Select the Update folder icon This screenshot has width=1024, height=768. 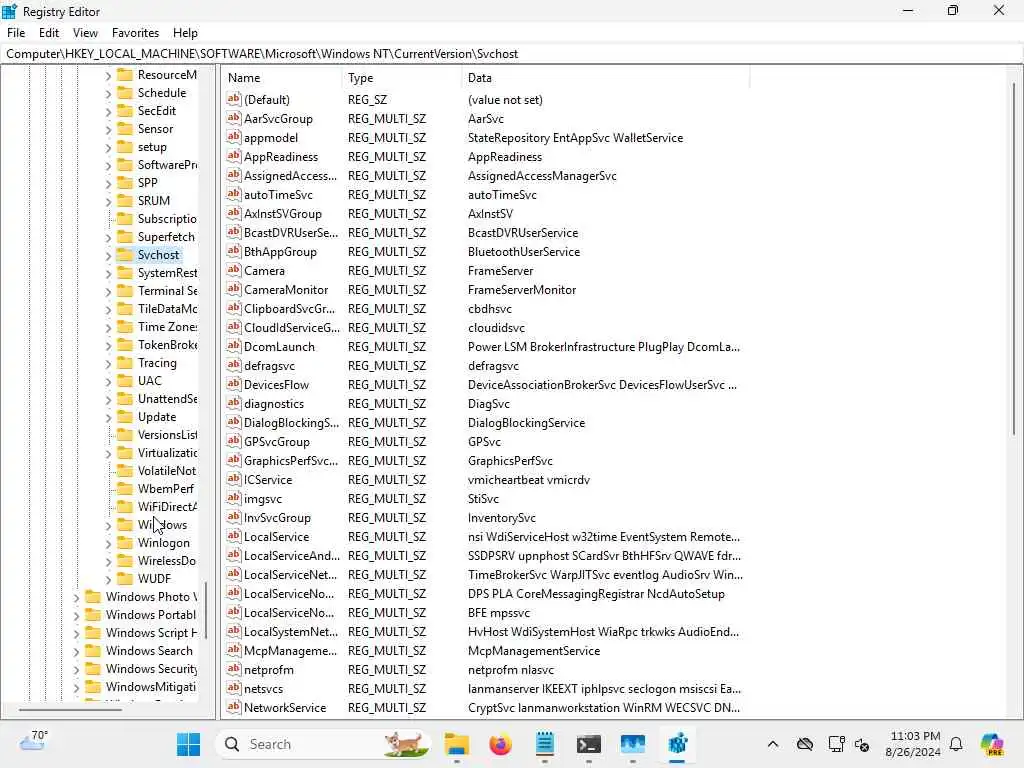(x=125, y=417)
